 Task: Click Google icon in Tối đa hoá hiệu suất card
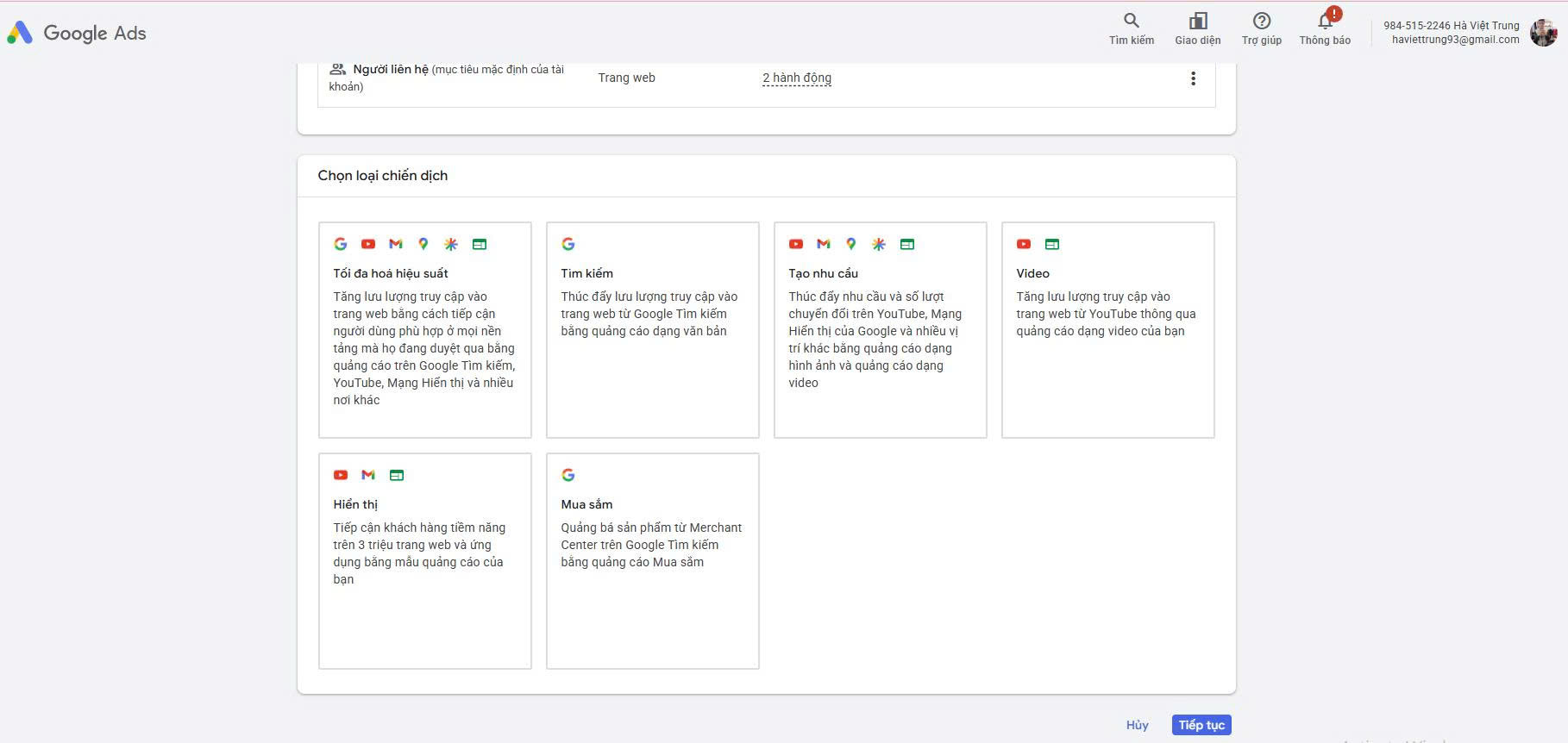pos(341,244)
